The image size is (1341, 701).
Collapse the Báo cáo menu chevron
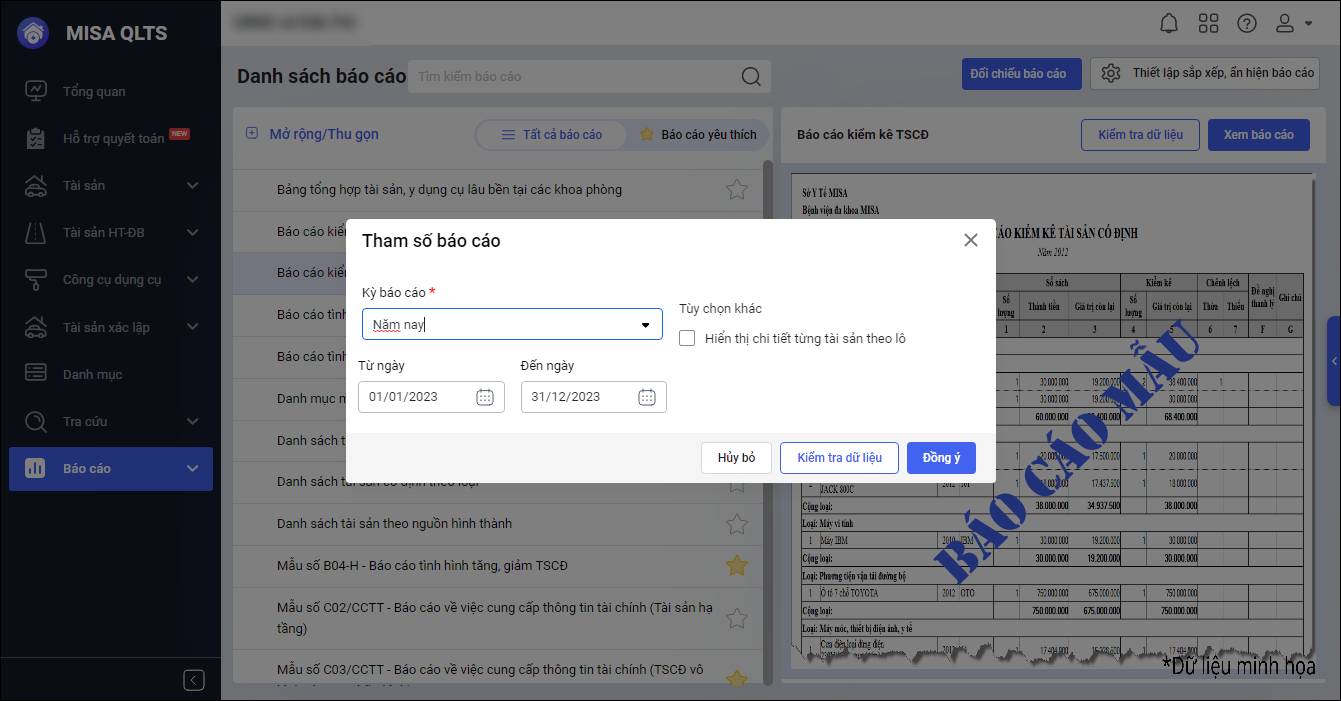point(193,468)
